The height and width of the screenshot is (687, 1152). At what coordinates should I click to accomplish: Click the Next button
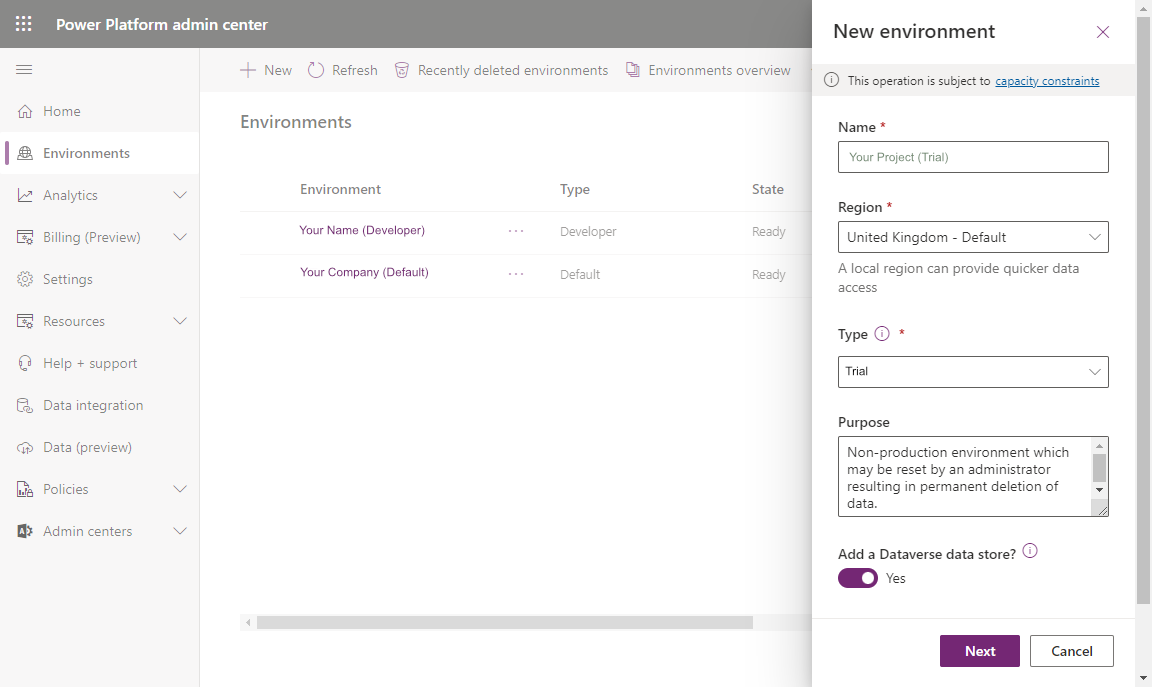pyautogui.click(x=979, y=650)
